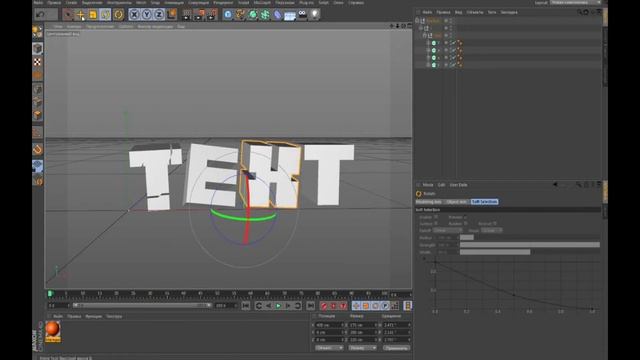Collapse the third object in Object Manager
Viewport: 640px width, 360px height.
pyautogui.click(x=424, y=36)
